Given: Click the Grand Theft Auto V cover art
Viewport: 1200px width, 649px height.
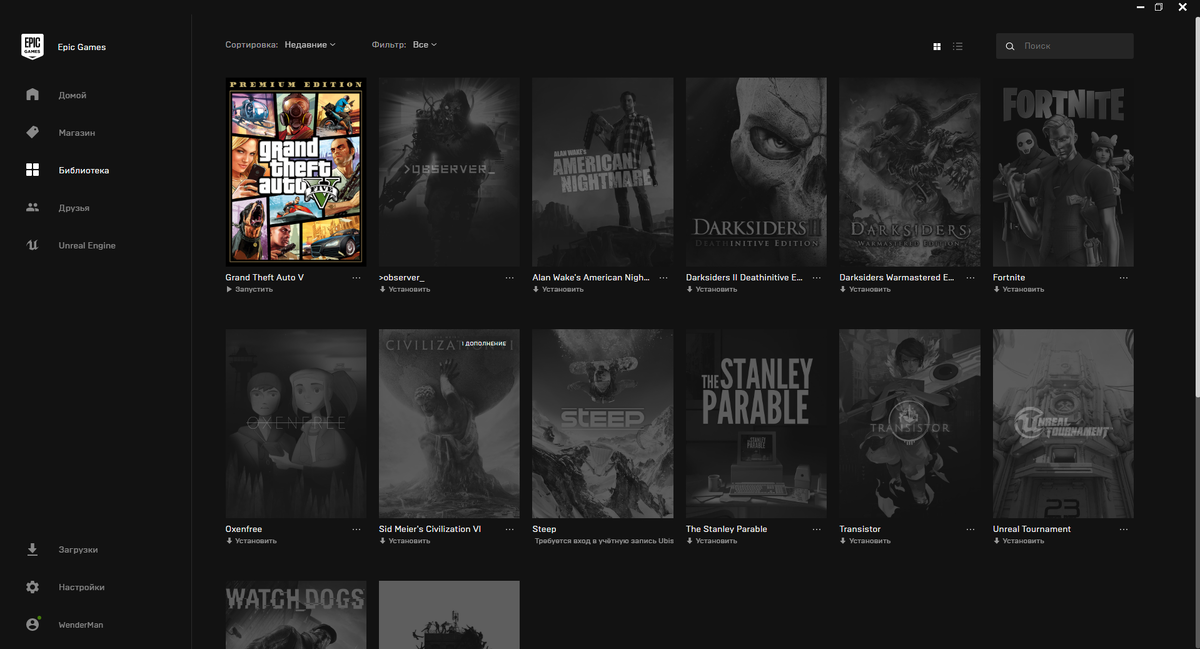Looking at the screenshot, I should [x=296, y=172].
